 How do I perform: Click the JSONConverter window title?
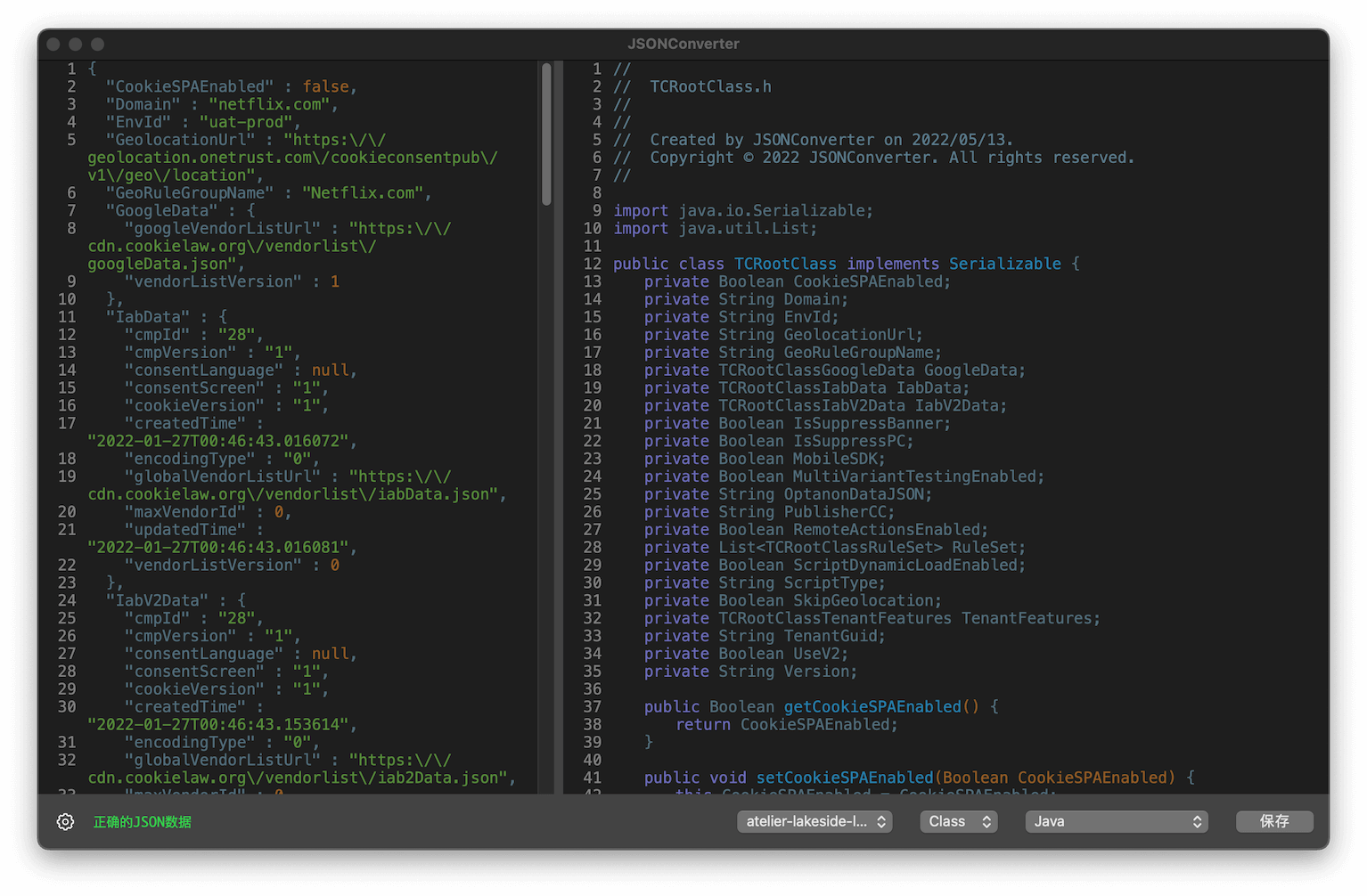[x=683, y=44]
